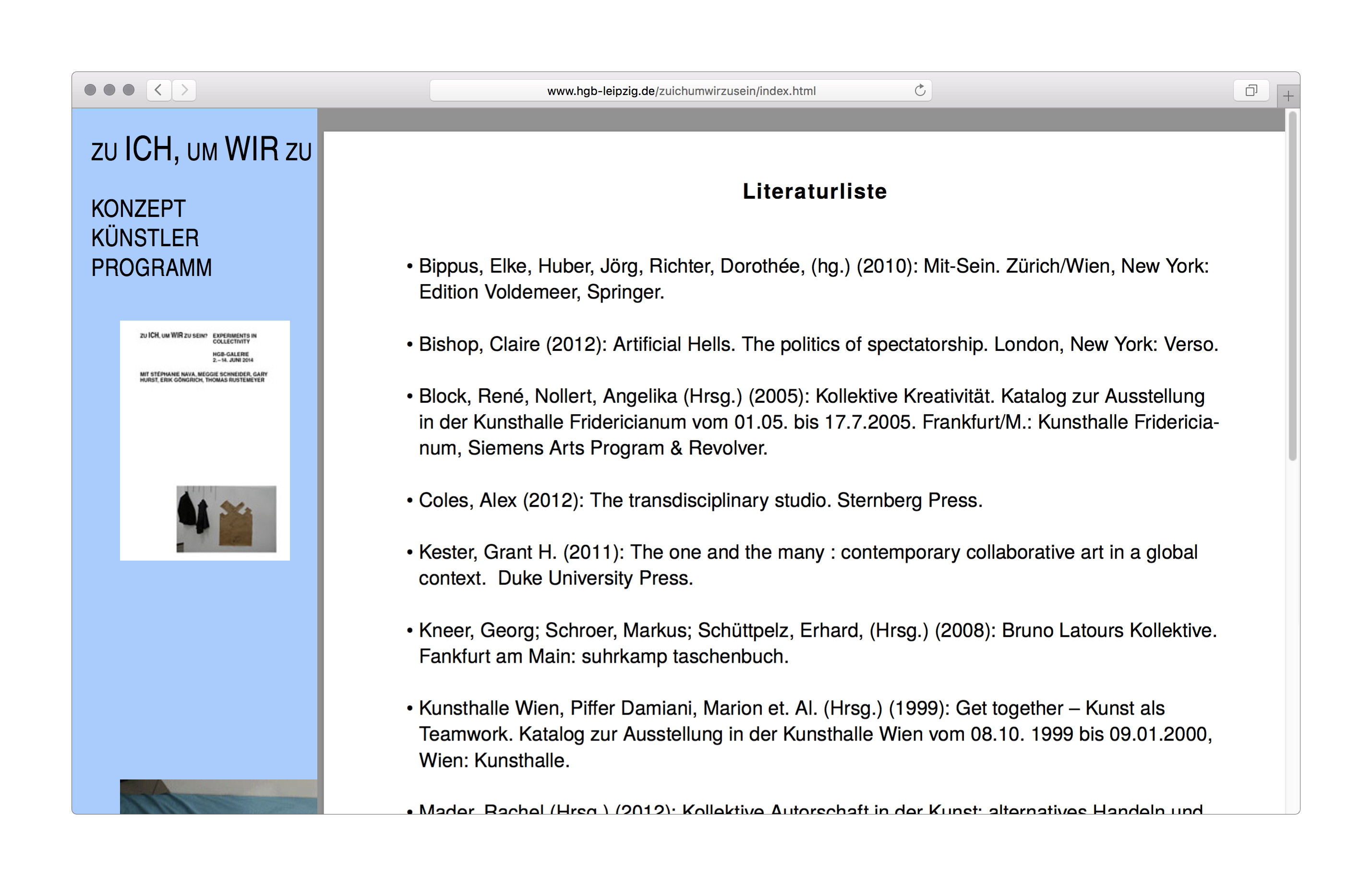Open the KÜNSTLER navigation link
The height and width of the screenshot is (886, 1372).
(x=145, y=238)
